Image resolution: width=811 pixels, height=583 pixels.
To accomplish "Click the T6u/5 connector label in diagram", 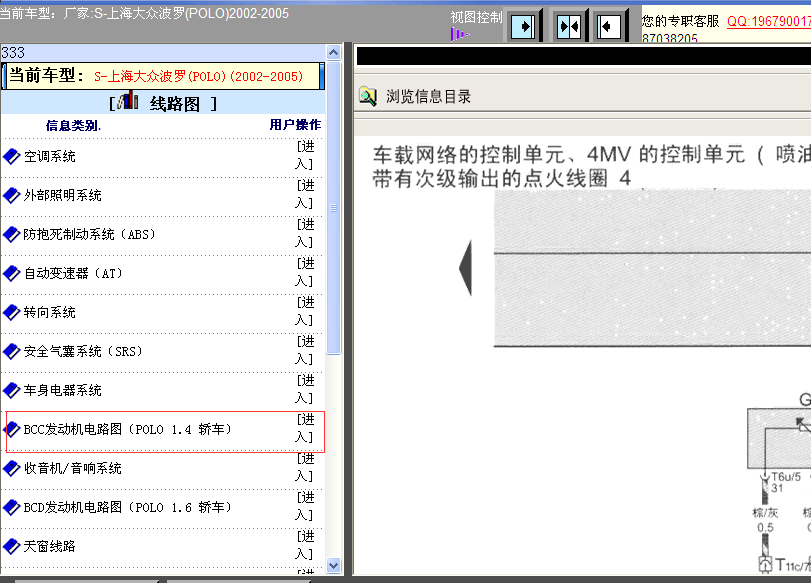I will point(786,476).
